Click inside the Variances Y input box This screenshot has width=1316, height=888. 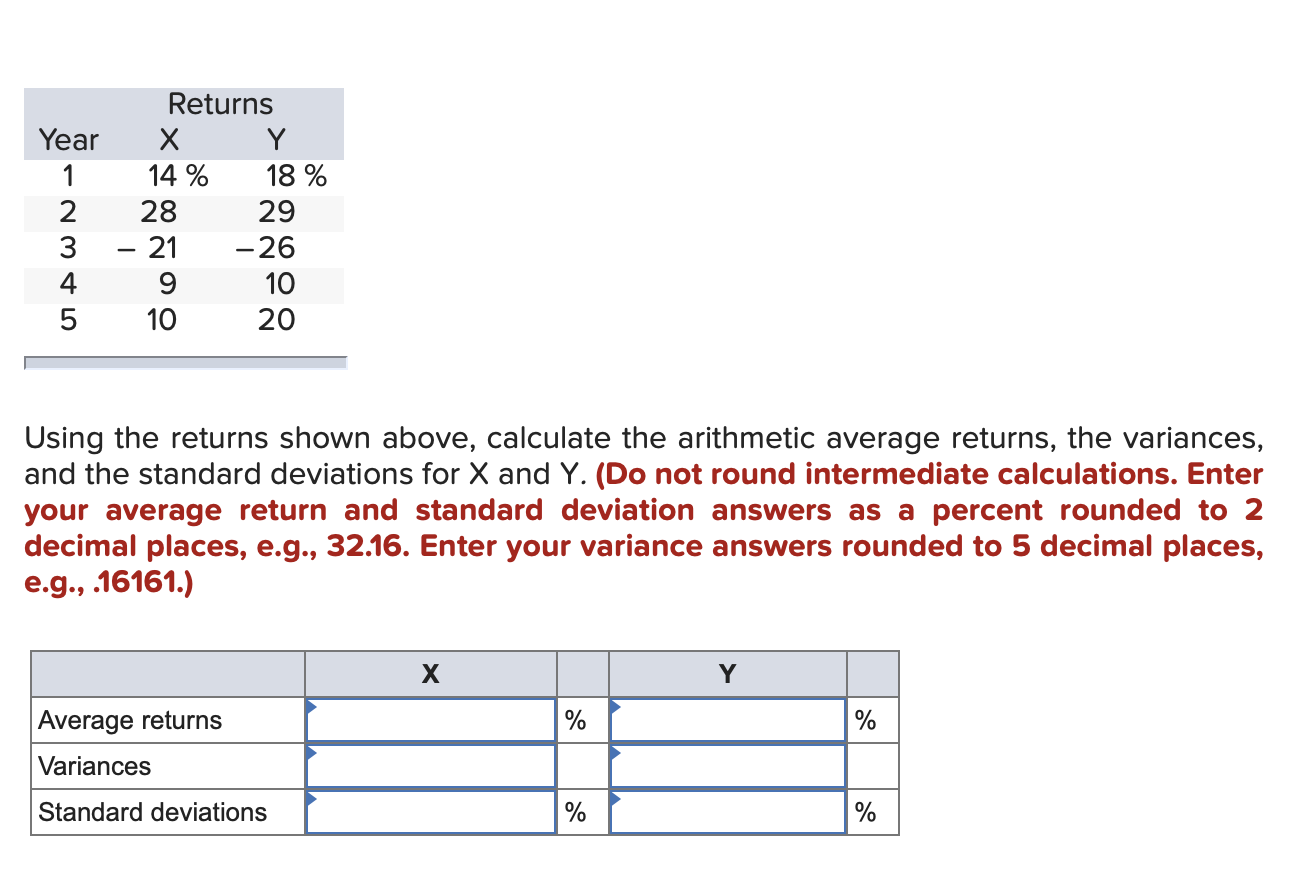coord(727,766)
